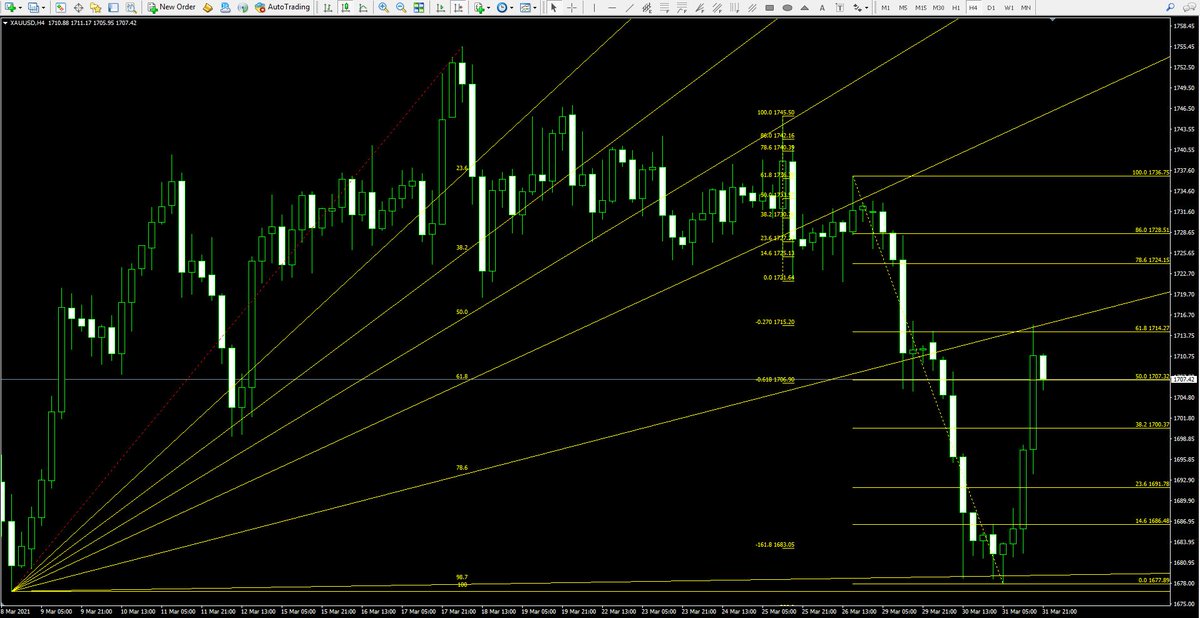The image size is (1200, 618).
Task: Select the Arrows drawing tool
Action: pos(857,7)
